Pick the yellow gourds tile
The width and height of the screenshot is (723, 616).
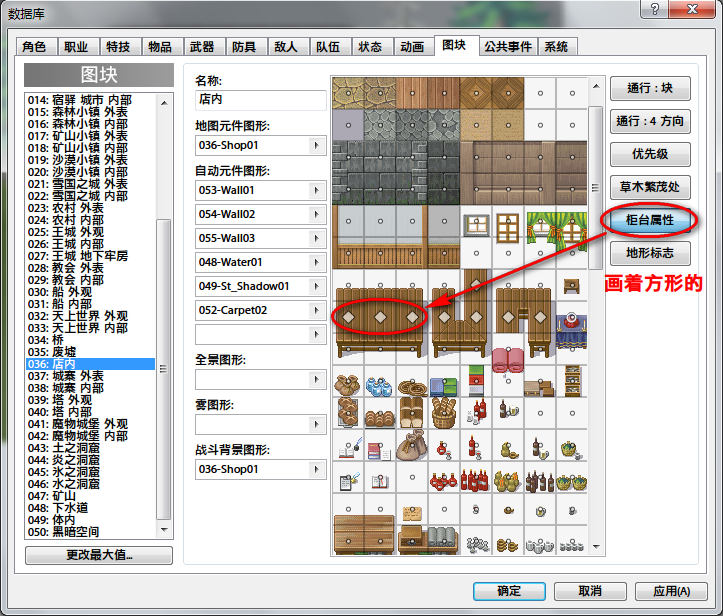507,481
